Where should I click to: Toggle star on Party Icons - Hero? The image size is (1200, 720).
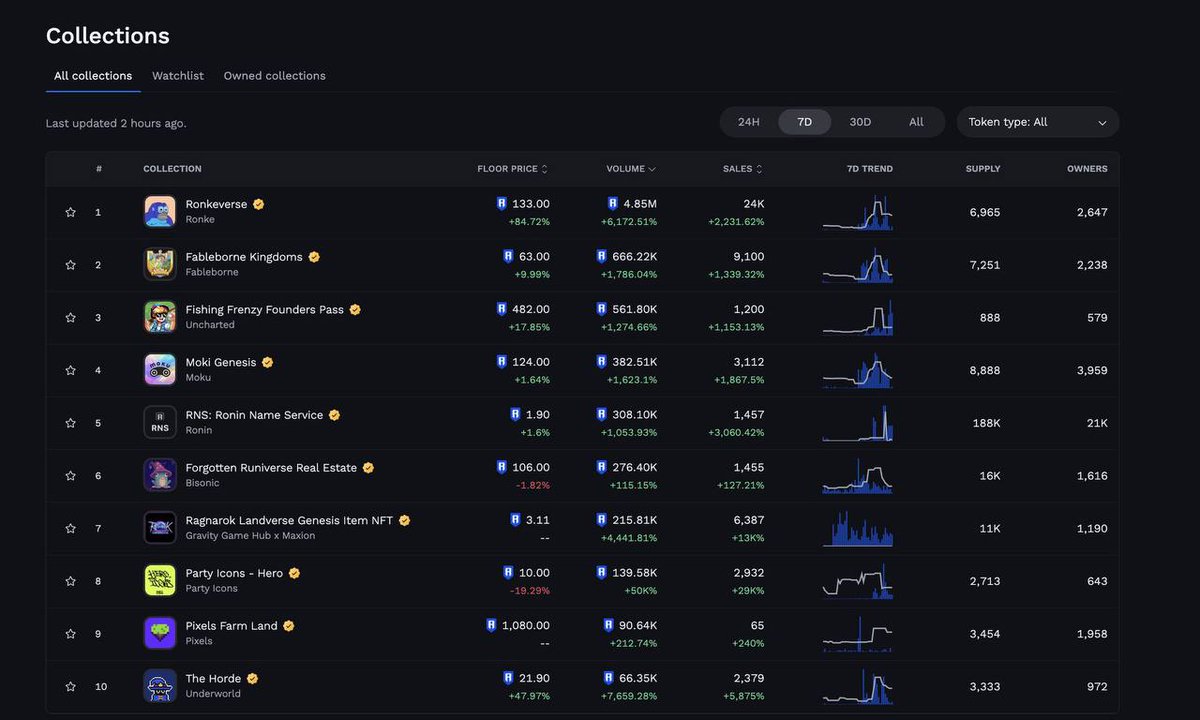(x=71, y=581)
